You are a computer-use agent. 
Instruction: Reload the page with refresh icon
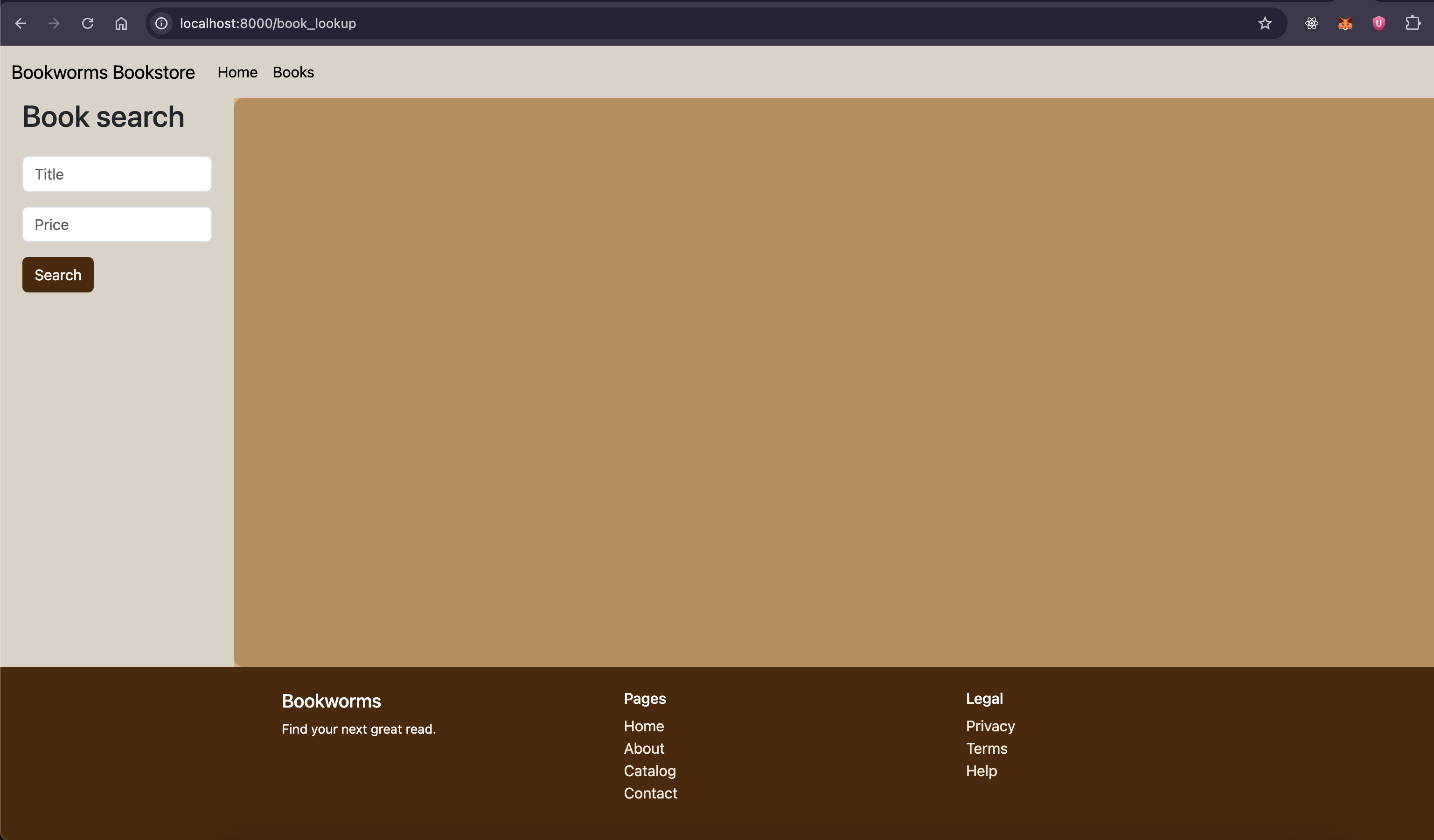pyautogui.click(x=88, y=23)
